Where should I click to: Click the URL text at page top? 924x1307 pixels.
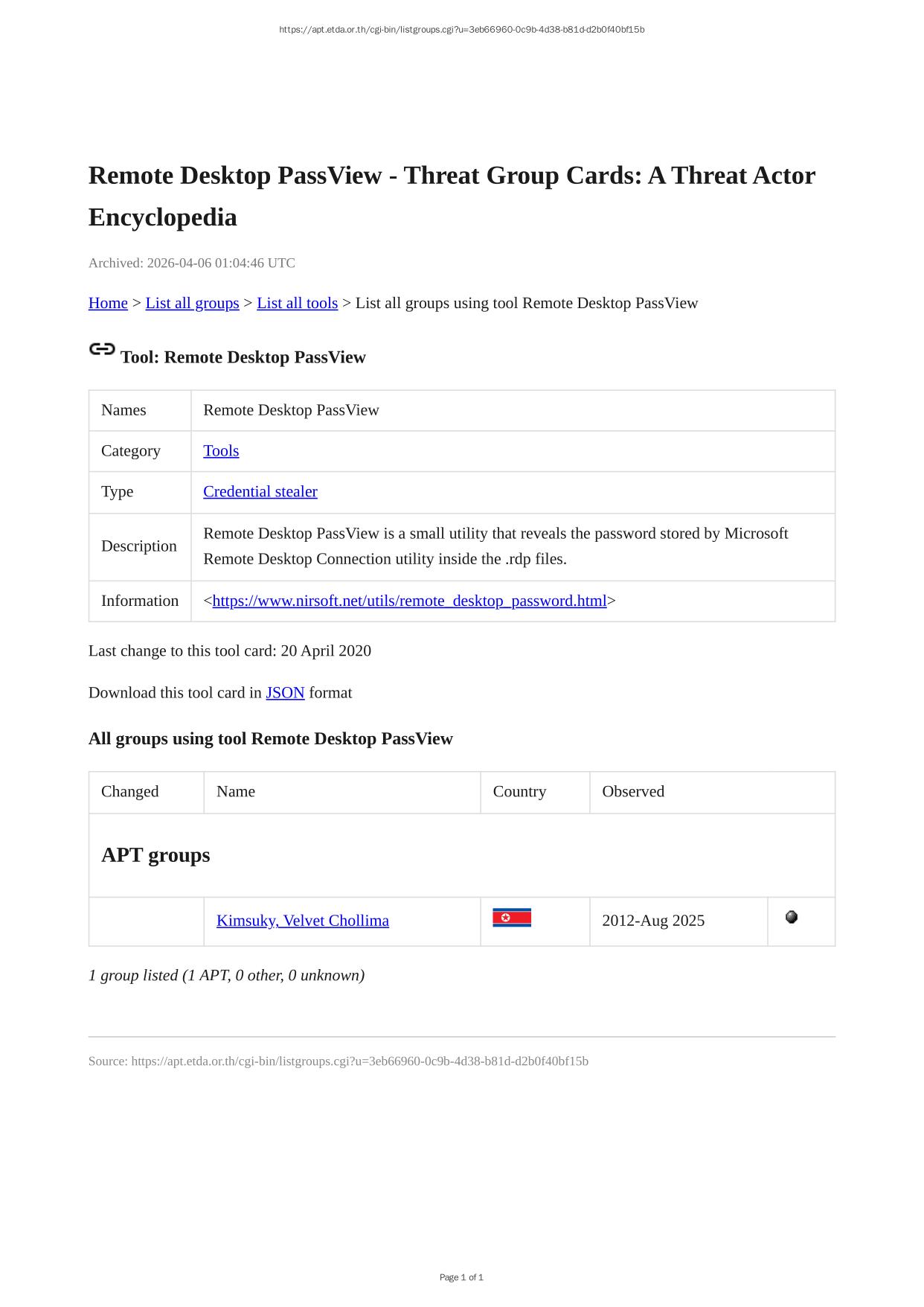(x=462, y=30)
